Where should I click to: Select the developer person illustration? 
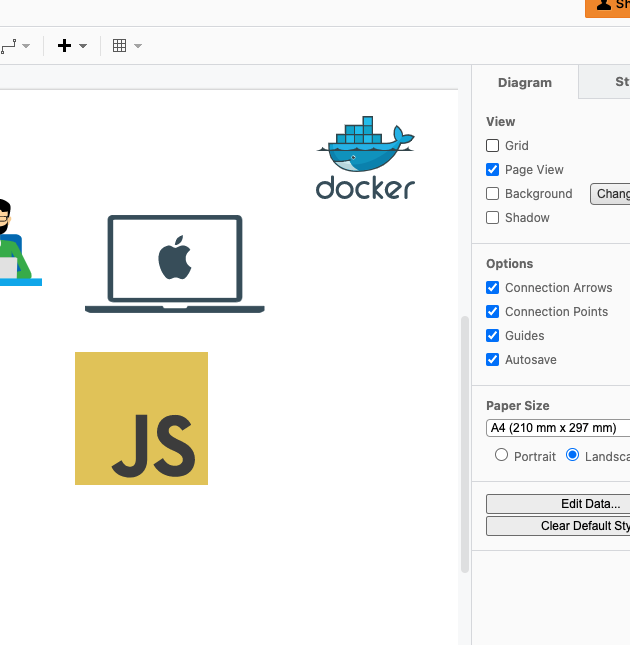click(19, 242)
